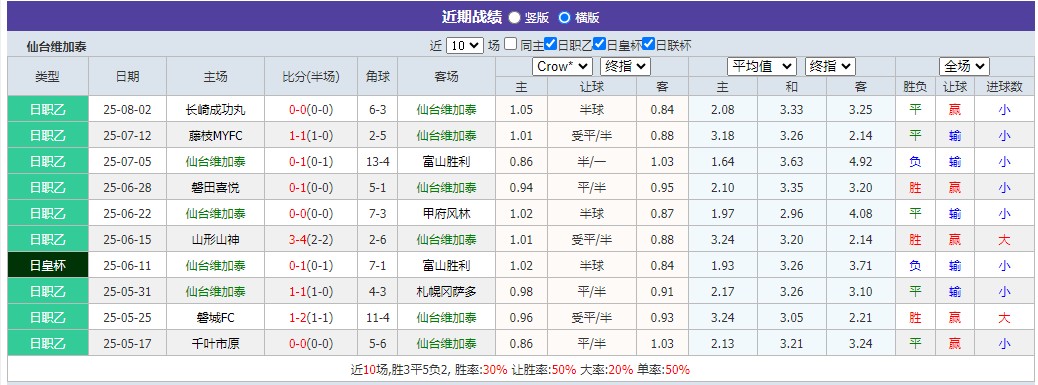
Task: Click the 仙台维加泰 team heading
Action: tap(56, 47)
